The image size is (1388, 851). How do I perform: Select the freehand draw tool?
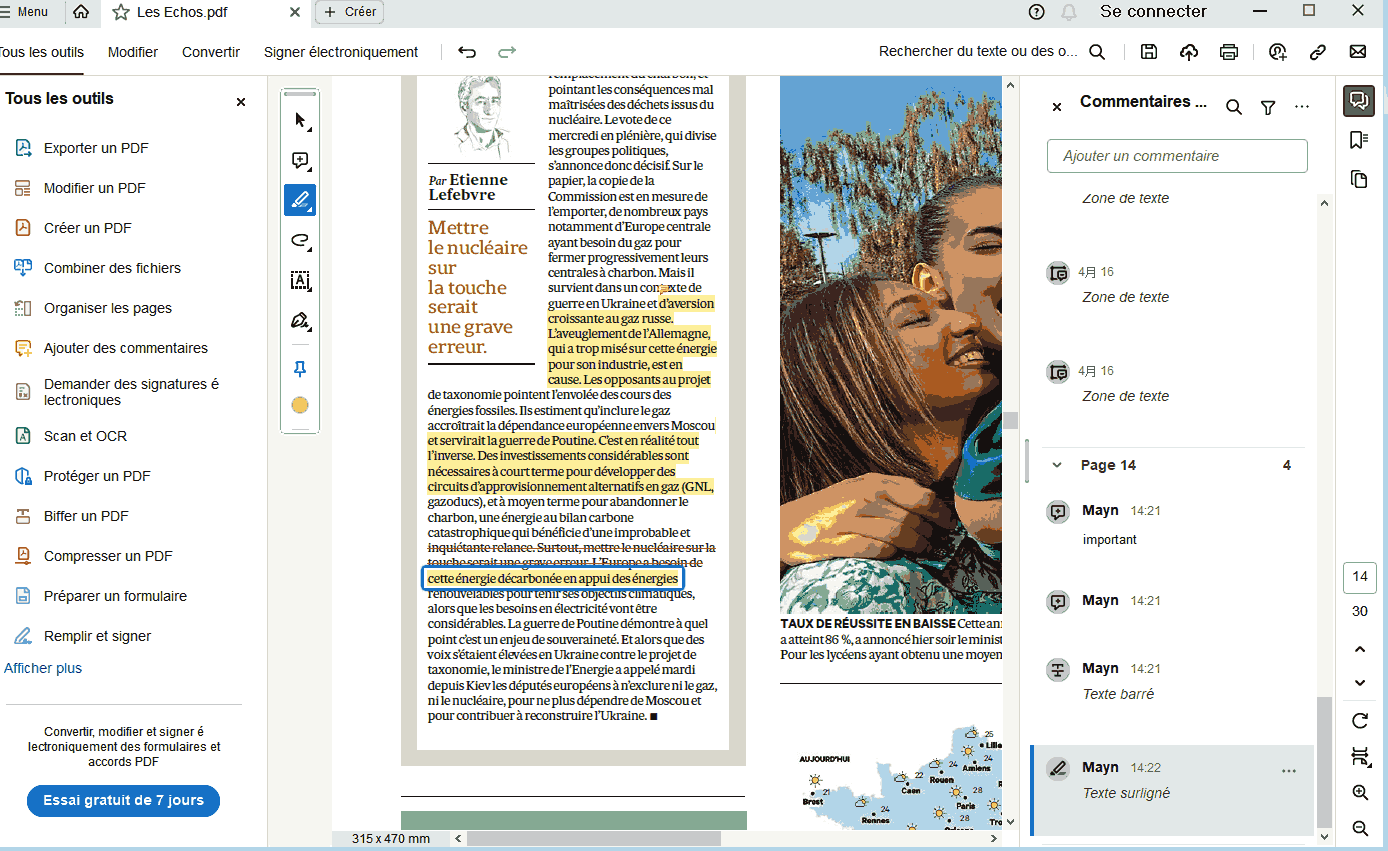point(300,240)
